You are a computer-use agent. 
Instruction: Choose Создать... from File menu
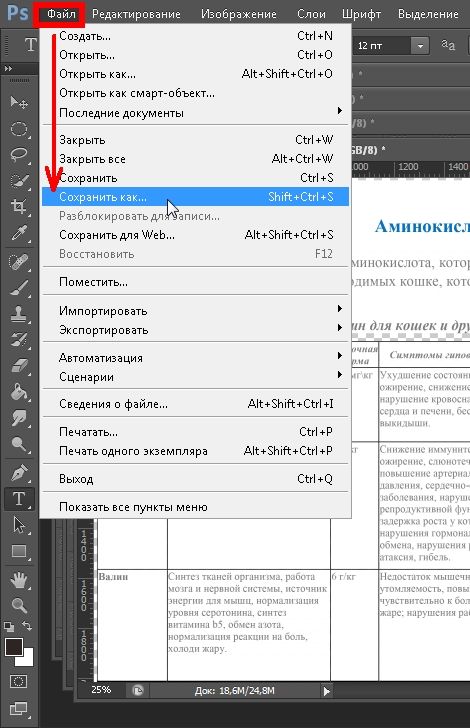196,36
